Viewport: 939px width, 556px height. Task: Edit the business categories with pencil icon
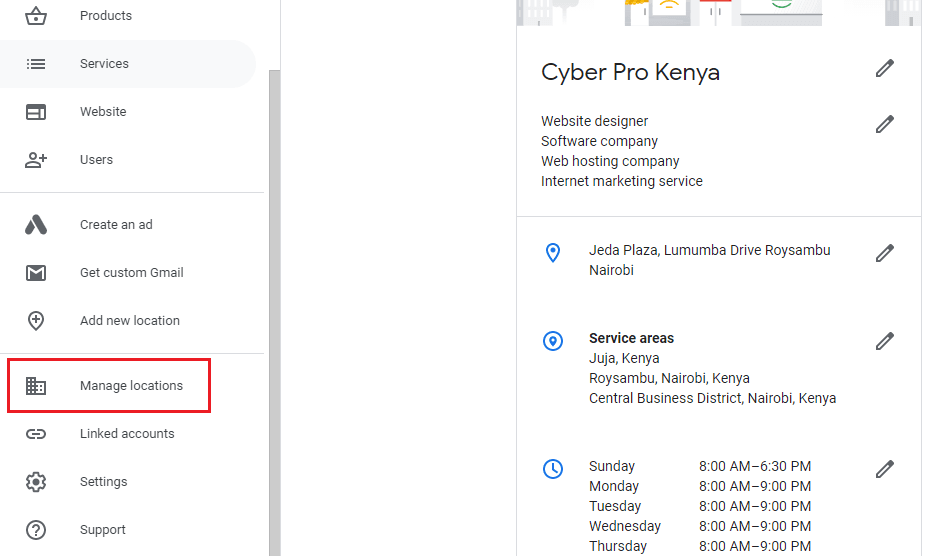click(x=884, y=124)
